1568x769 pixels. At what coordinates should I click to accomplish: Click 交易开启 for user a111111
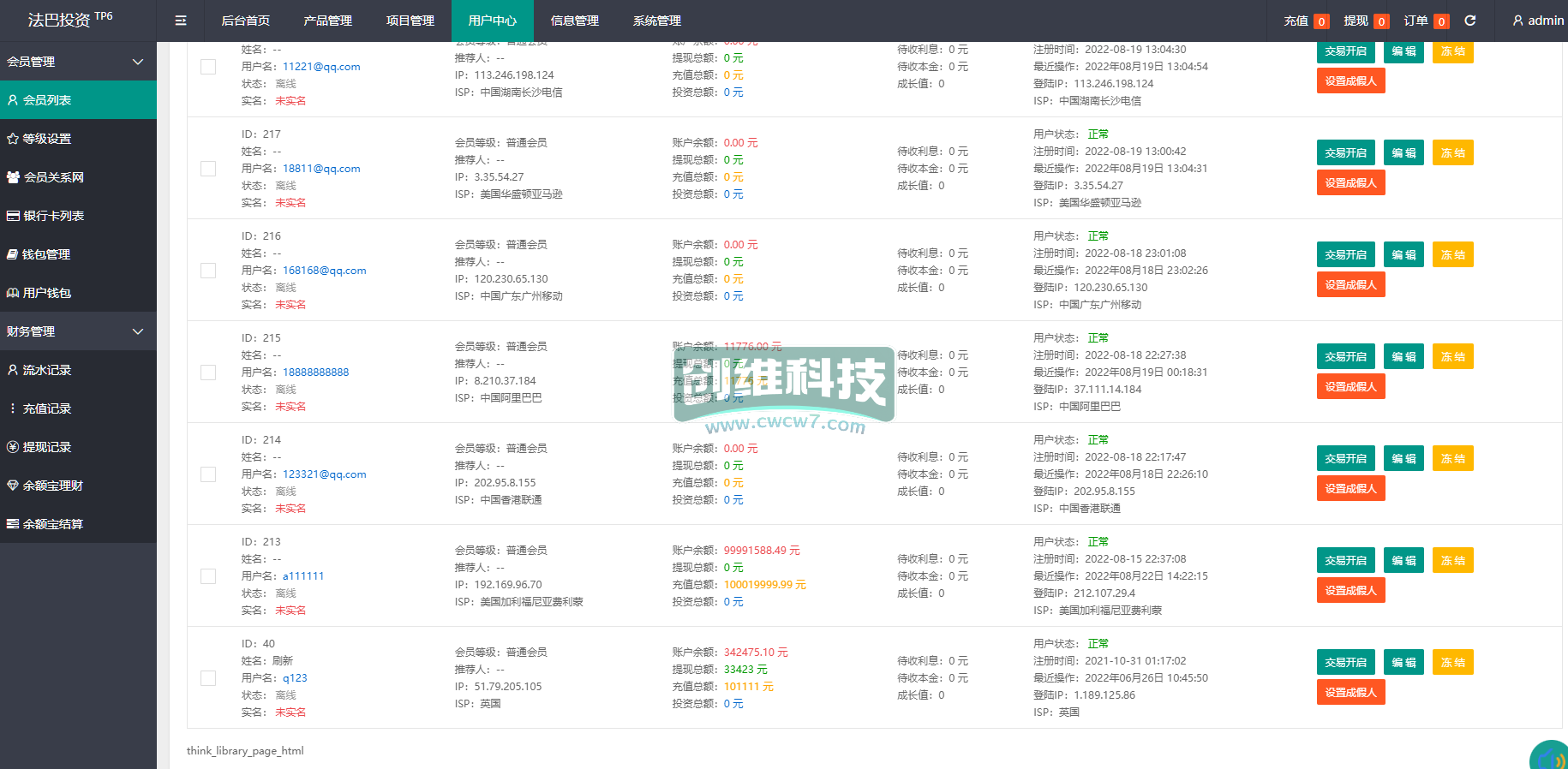click(1345, 561)
